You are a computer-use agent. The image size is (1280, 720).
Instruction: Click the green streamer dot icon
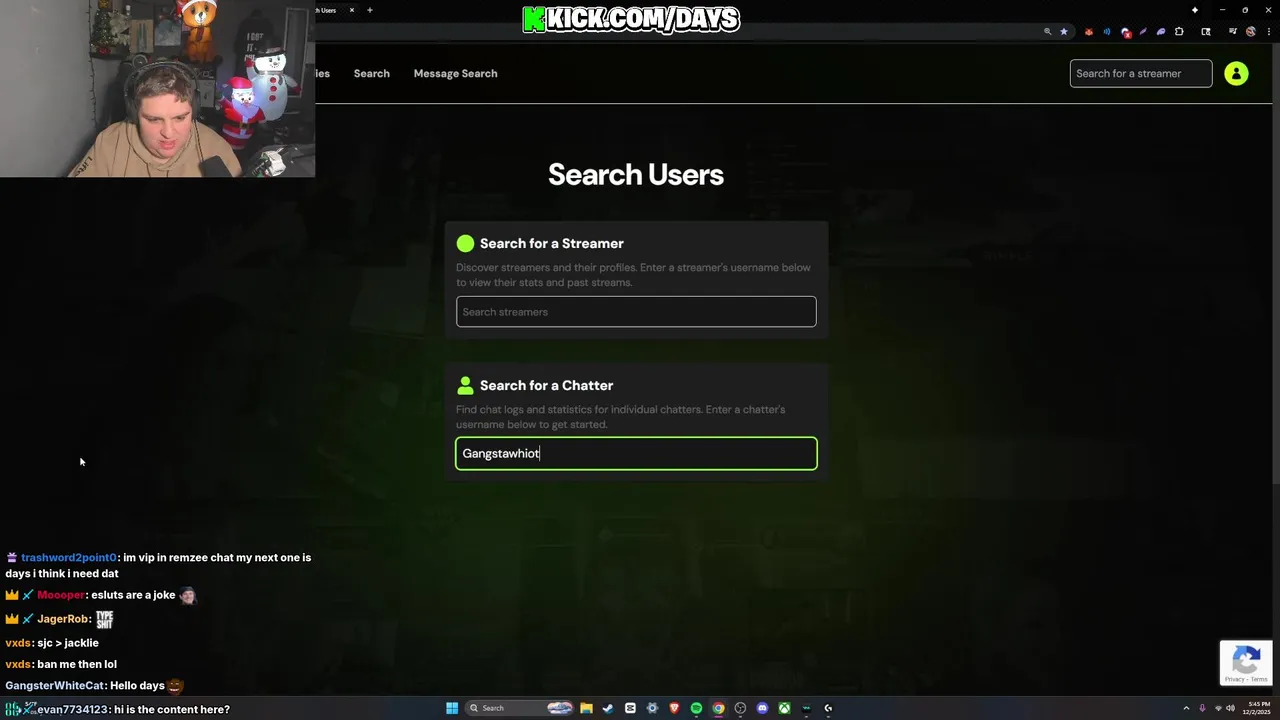pos(465,243)
